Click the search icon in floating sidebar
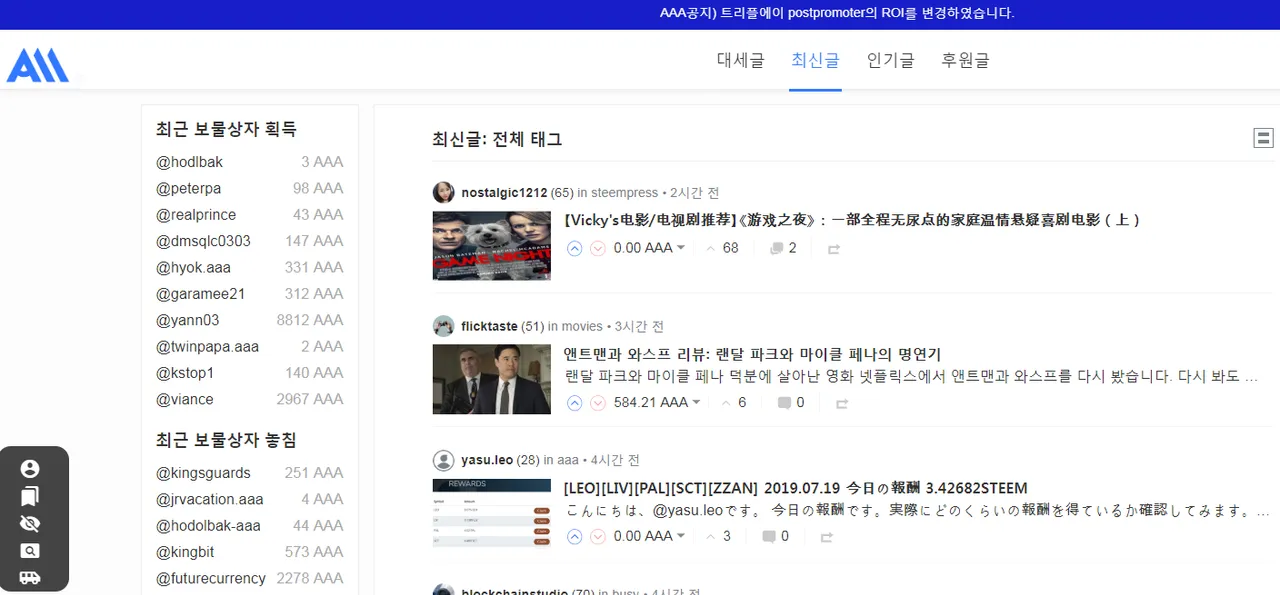The width and height of the screenshot is (1280, 595). pyautogui.click(x=30, y=551)
